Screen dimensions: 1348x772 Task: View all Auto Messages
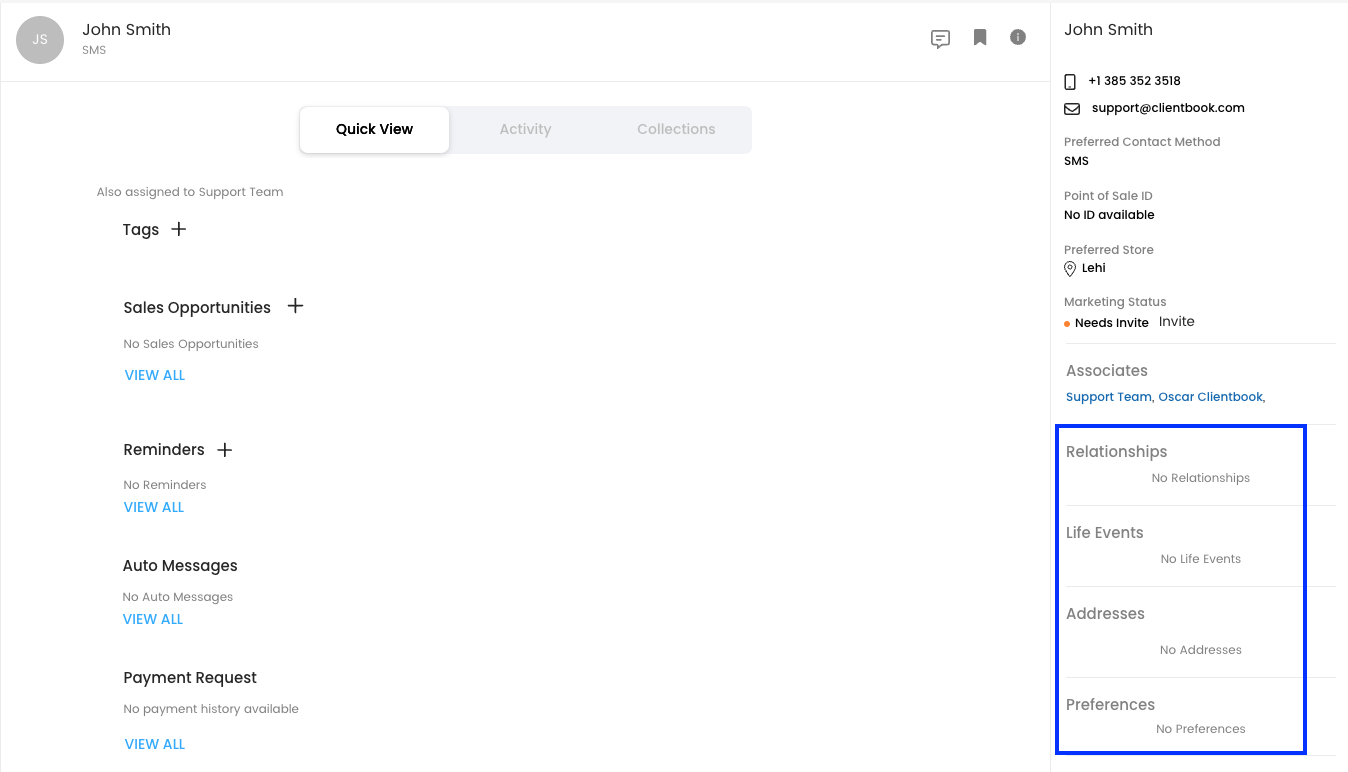(153, 619)
